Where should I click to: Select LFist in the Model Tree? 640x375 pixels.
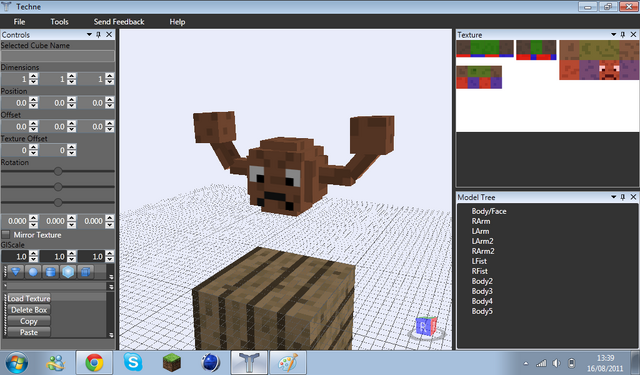click(479, 261)
